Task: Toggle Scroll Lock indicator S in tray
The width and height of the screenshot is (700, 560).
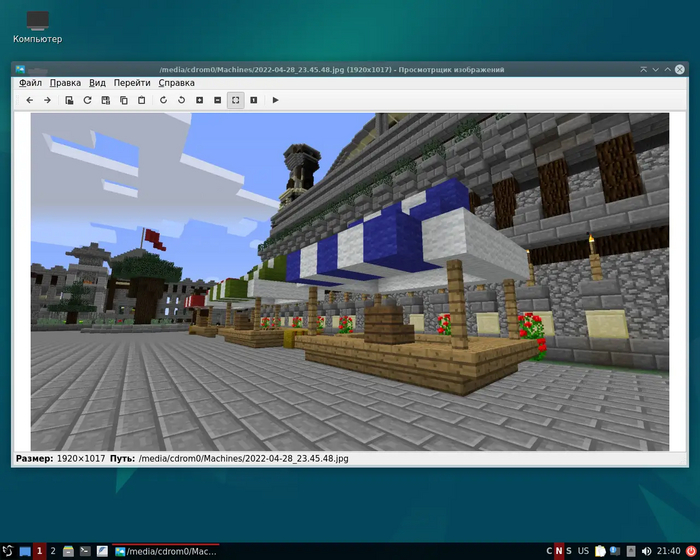Action: pyautogui.click(x=569, y=551)
